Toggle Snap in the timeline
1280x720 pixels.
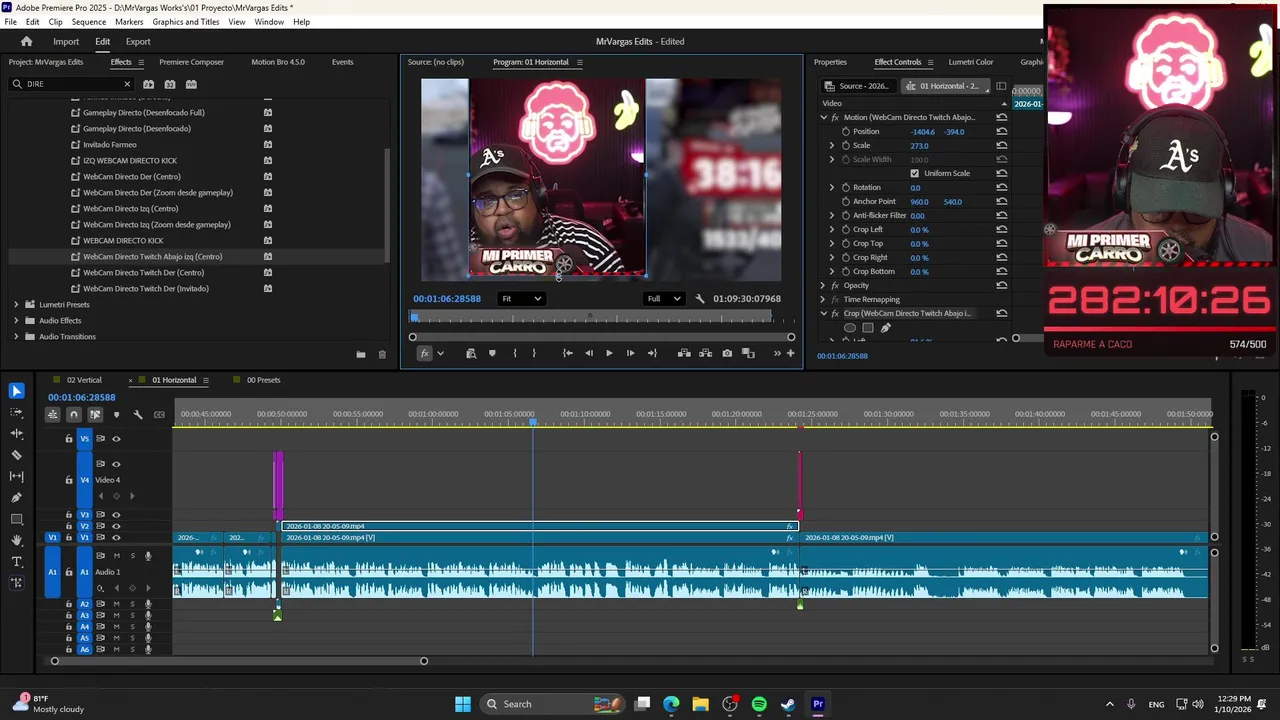point(73,414)
